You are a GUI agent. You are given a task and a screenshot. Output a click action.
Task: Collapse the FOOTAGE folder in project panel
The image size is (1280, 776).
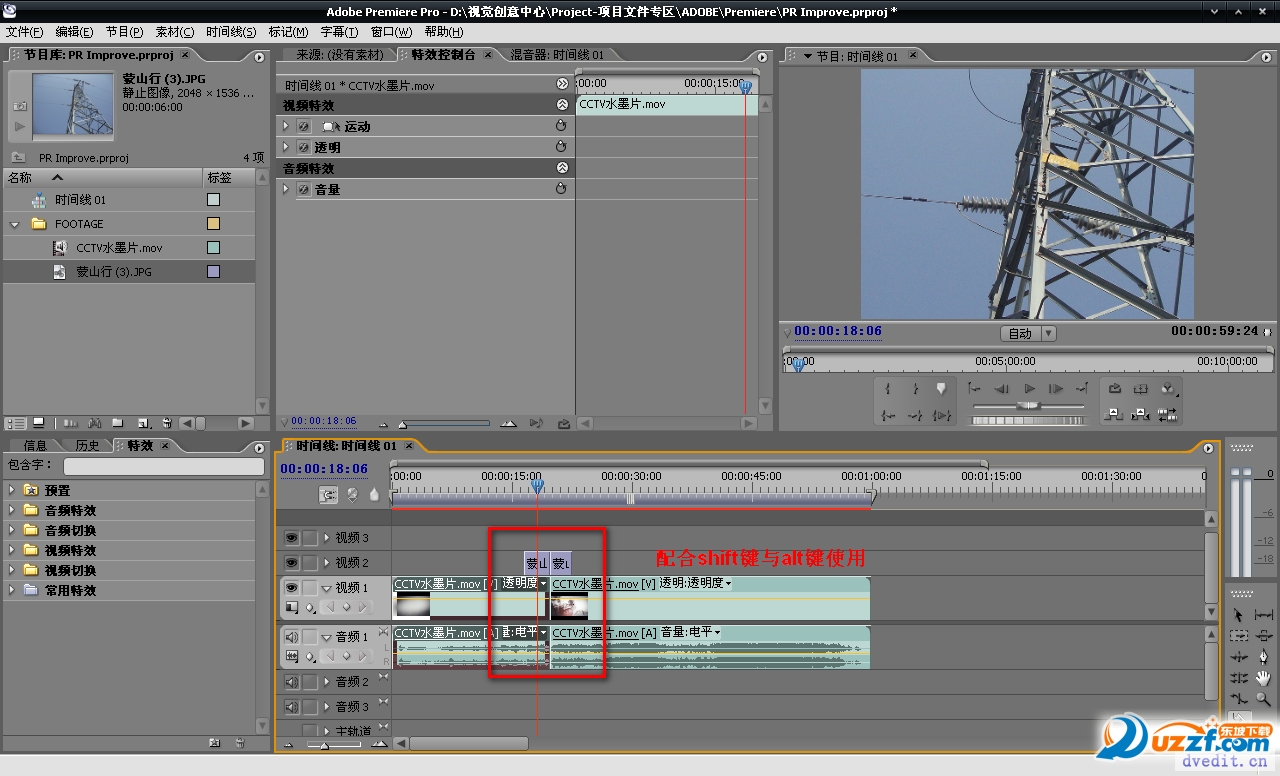click(x=15, y=224)
